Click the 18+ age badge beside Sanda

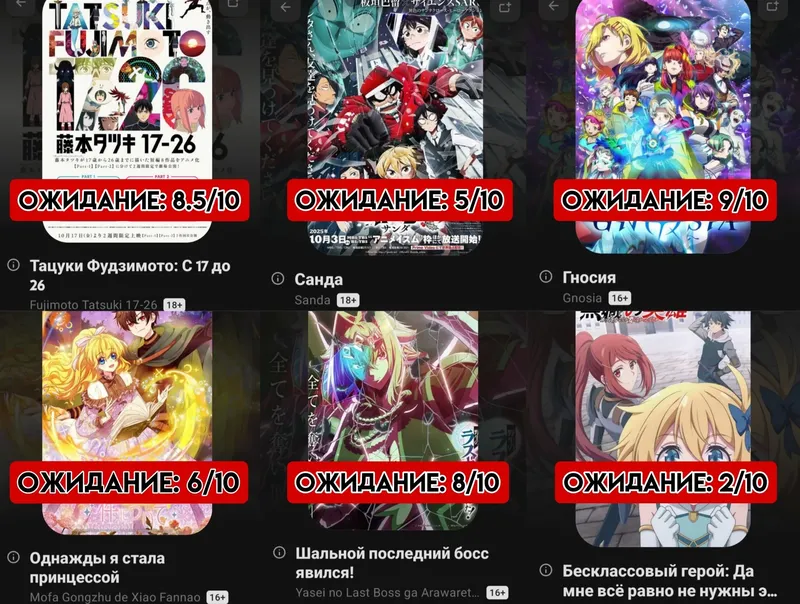click(x=348, y=300)
